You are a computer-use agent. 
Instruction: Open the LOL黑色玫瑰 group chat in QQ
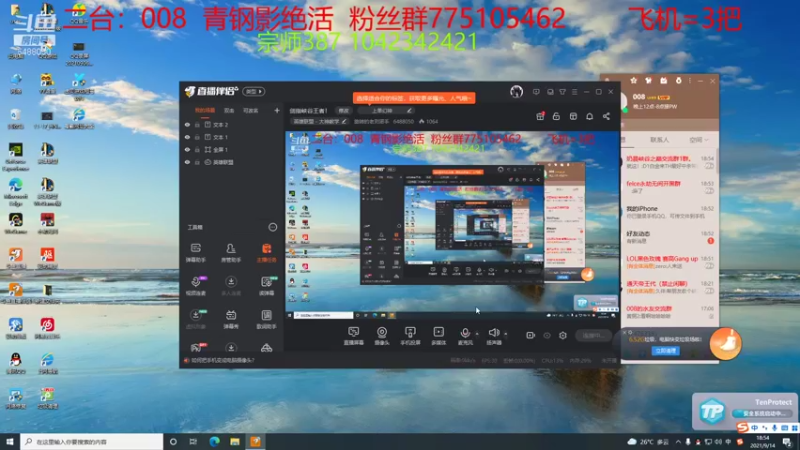pos(668,262)
